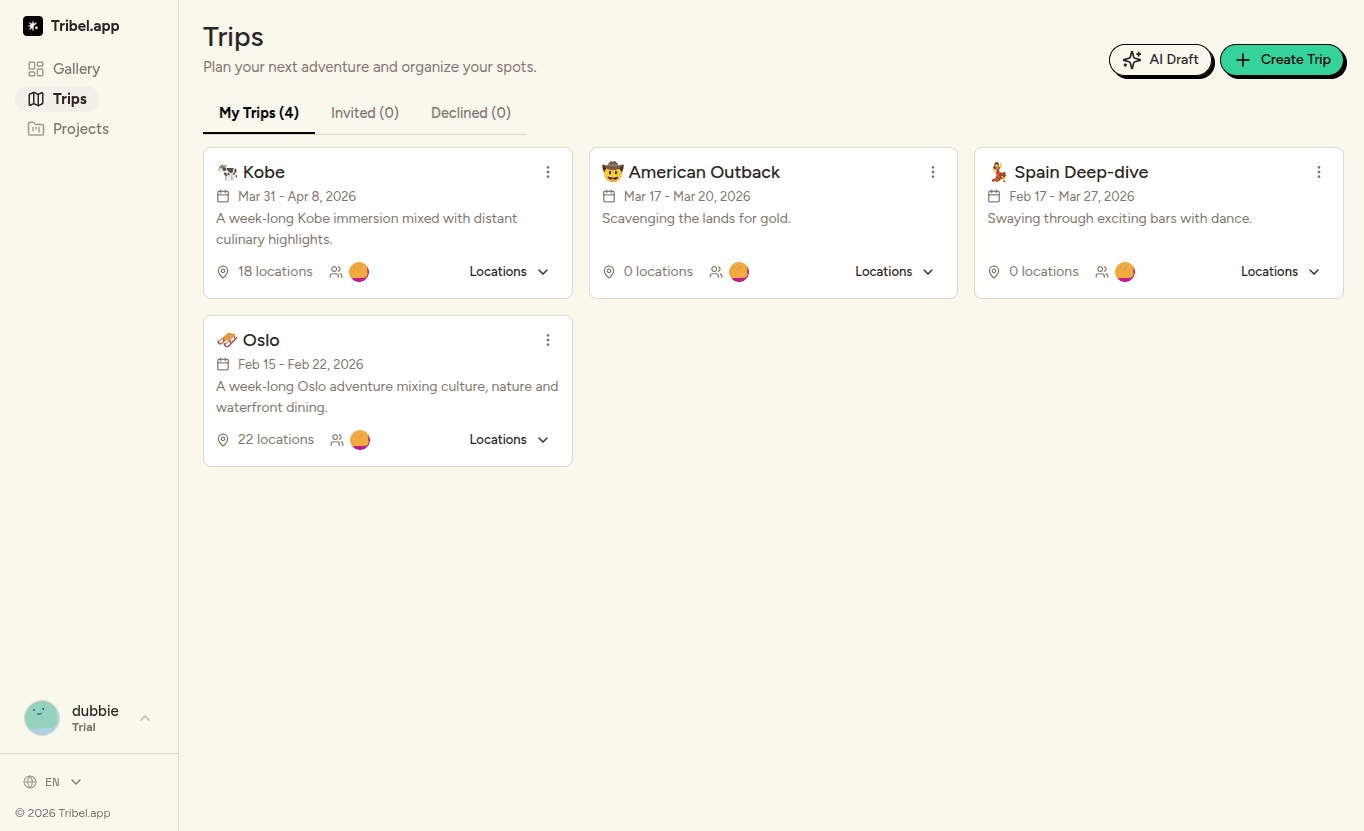Switch to the Invited (0) tab
This screenshot has width=1364, height=831.
pyautogui.click(x=365, y=113)
